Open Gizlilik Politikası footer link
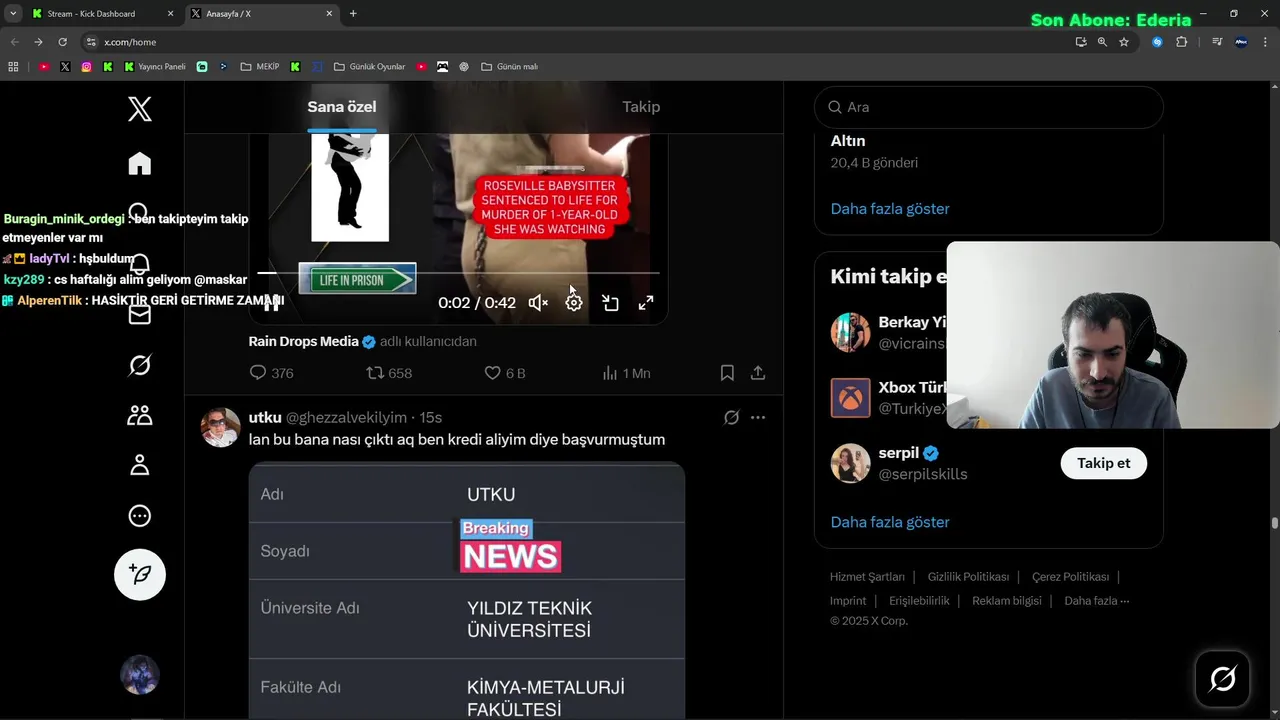The height and width of the screenshot is (720, 1280). coord(968,577)
